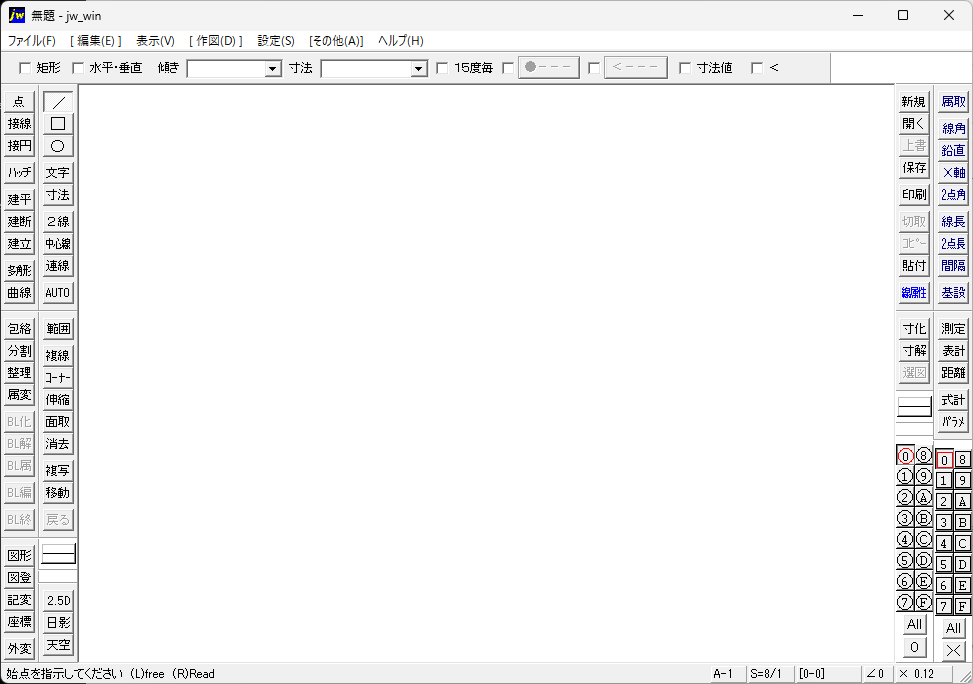Select the rectangle drawing tool
Viewport: 973px width, 684px height.
58,124
